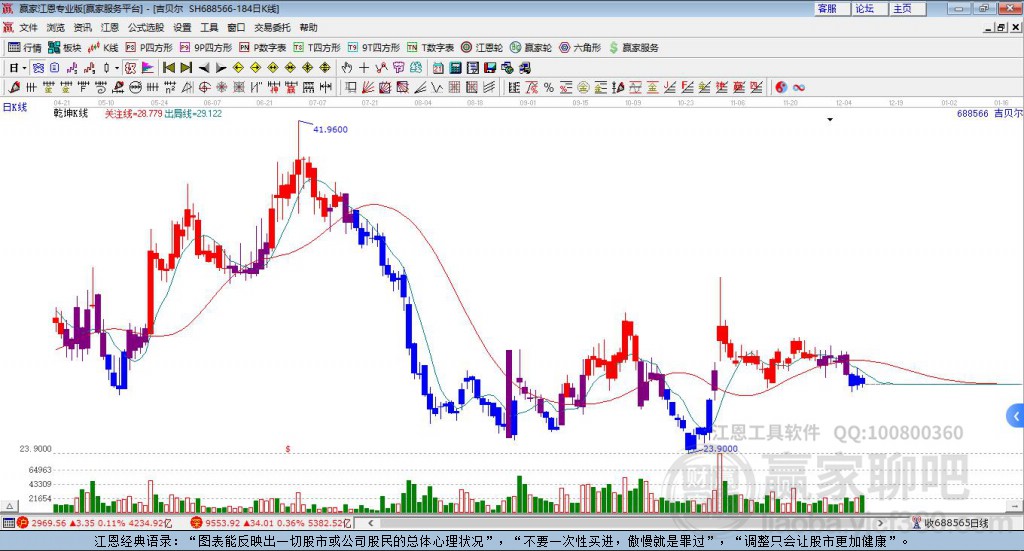Click the 41.9600 high price label
The image size is (1024, 551).
(330, 129)
